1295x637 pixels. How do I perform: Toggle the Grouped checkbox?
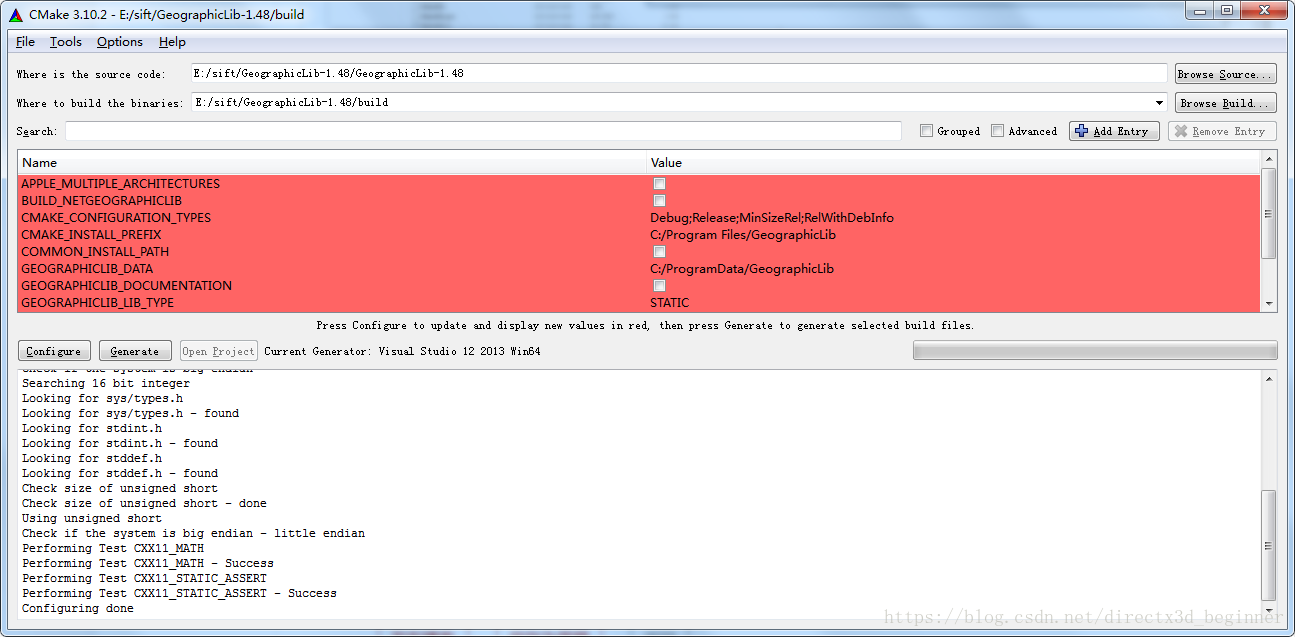pyautogui.click(x=926, y=131)
